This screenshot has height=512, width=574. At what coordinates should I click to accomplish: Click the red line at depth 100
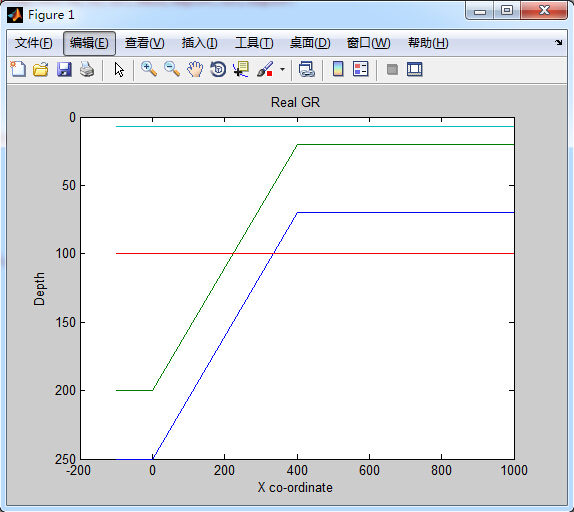click(x=315, y=253)
